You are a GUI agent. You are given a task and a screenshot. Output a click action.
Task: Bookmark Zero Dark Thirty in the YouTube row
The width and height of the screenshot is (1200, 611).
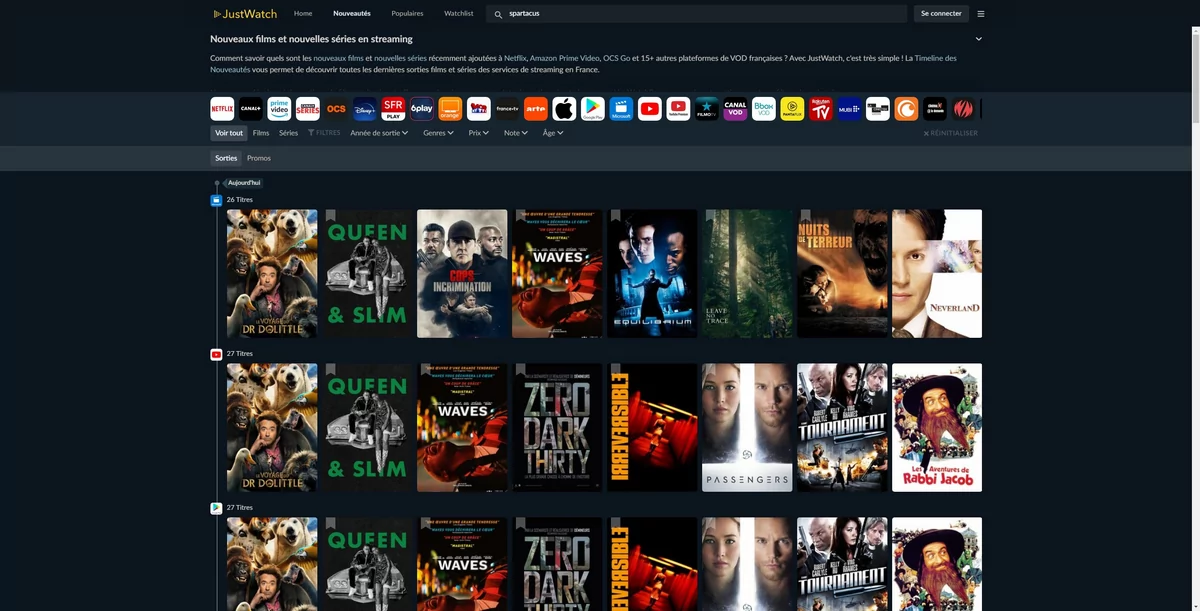(521, 370)
